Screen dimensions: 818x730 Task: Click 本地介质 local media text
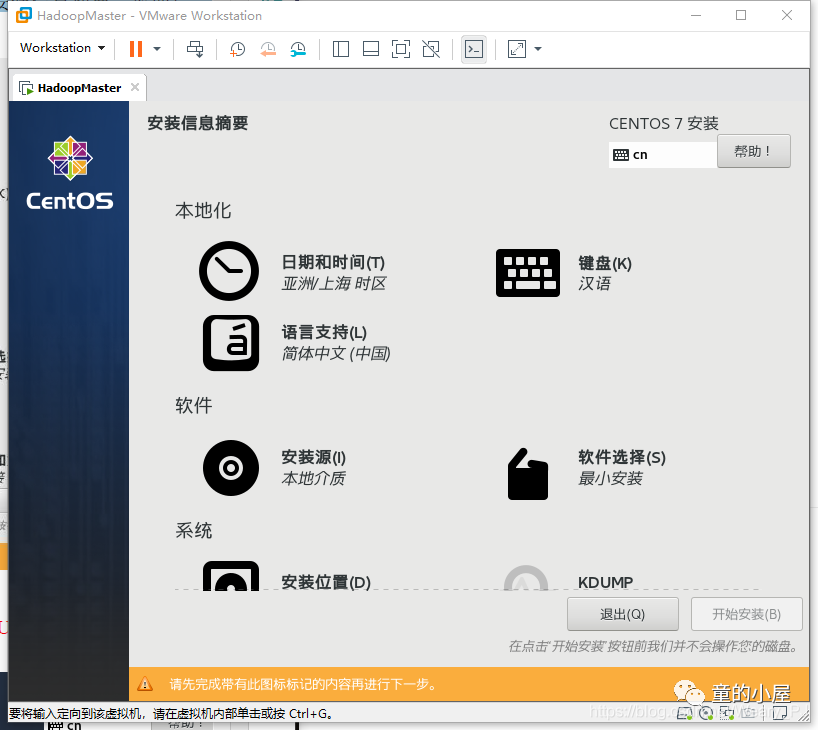coord(314,478)
